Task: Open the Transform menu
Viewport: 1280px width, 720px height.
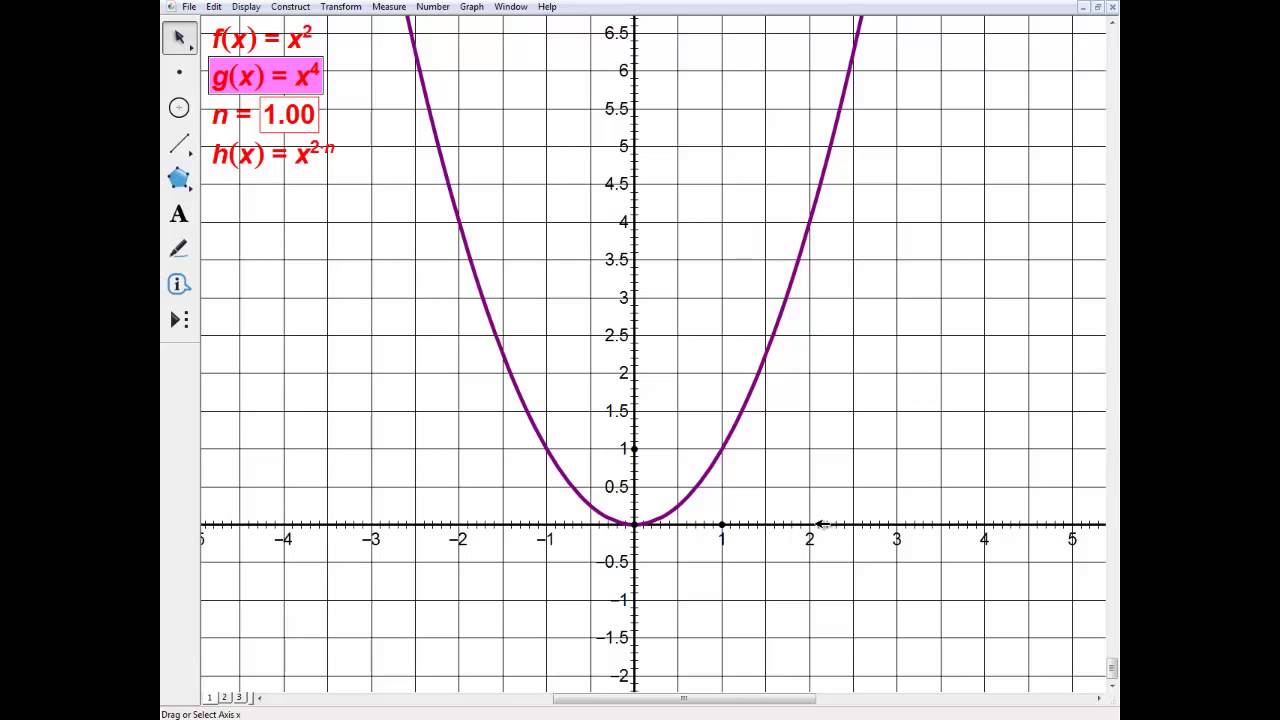Action: pyautogui.click(x=341, y=6)
